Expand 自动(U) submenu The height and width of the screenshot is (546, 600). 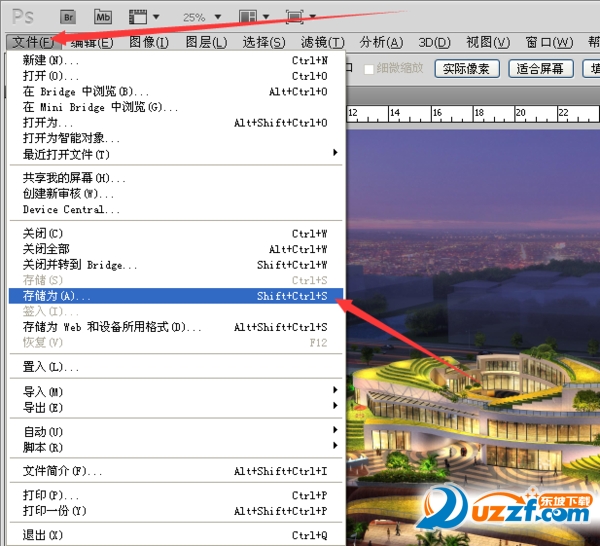click(x=176, y=432)
